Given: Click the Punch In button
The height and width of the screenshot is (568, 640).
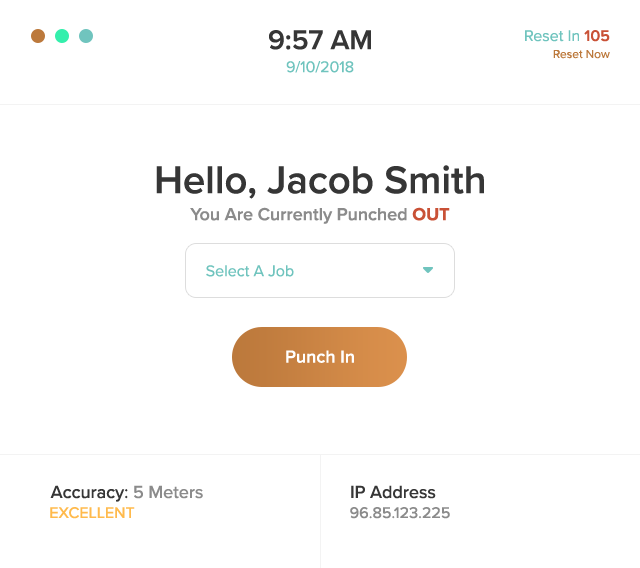Looking at the screenshot, I should pos(319,357).
